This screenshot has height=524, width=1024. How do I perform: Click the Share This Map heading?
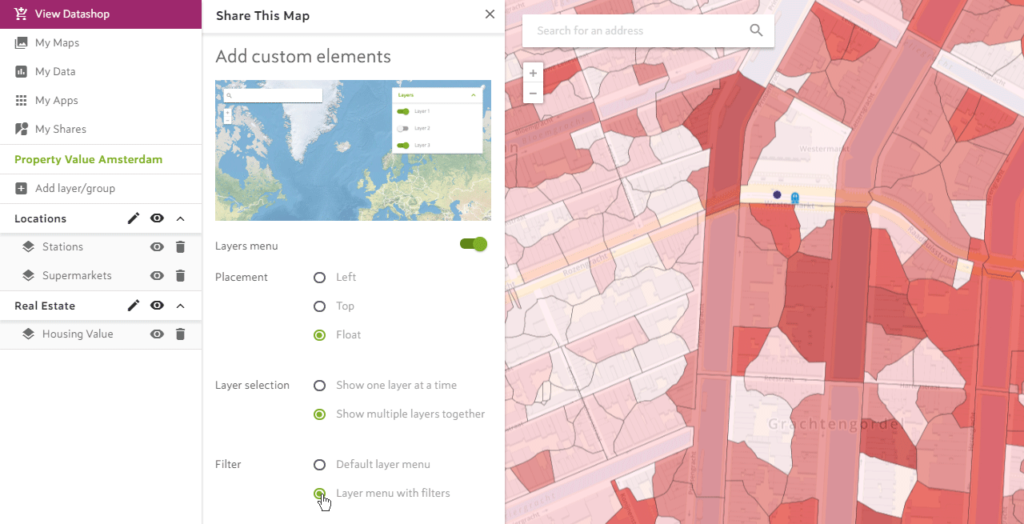point(263,16)
